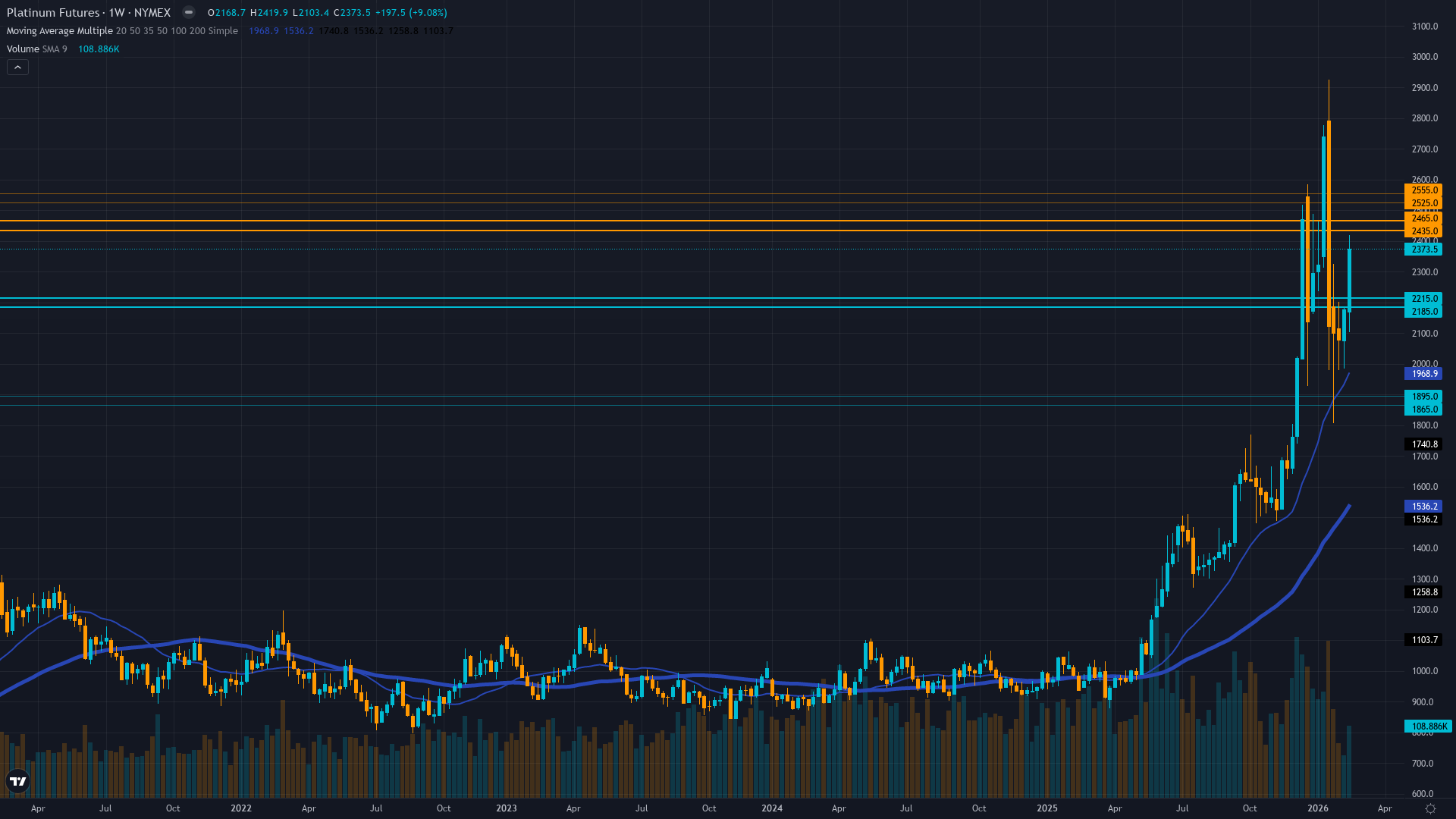Collapse the indicator legend with the chevron button

pos(17,67)
